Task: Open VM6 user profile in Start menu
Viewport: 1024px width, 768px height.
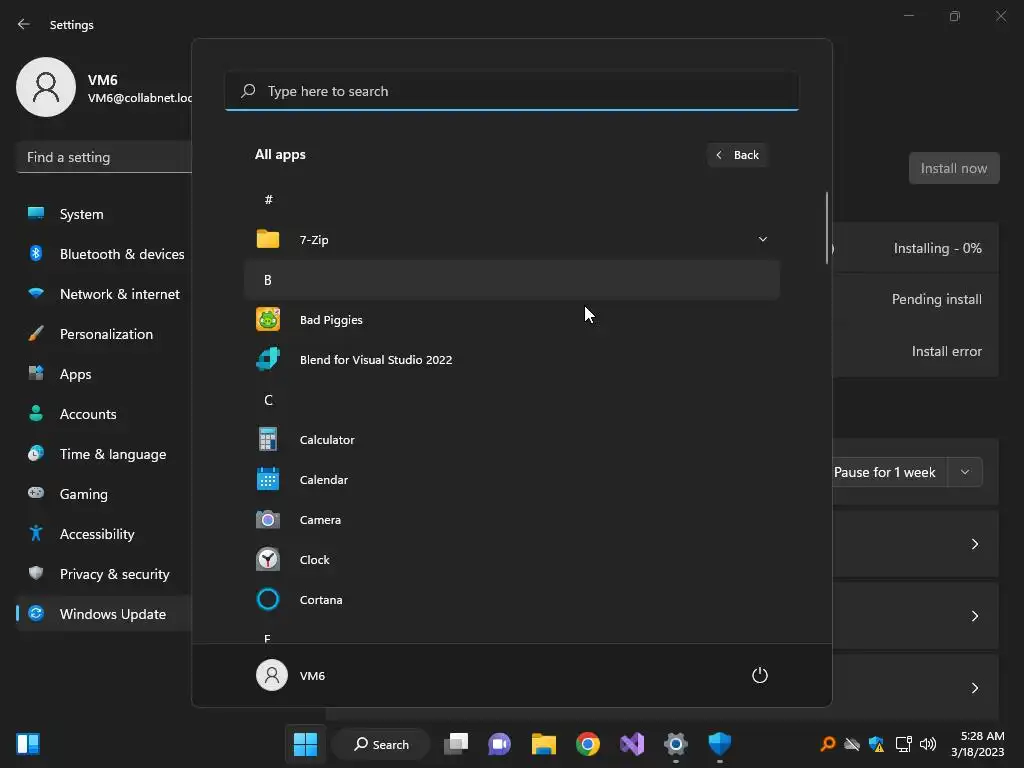Action: pos(291,675)
